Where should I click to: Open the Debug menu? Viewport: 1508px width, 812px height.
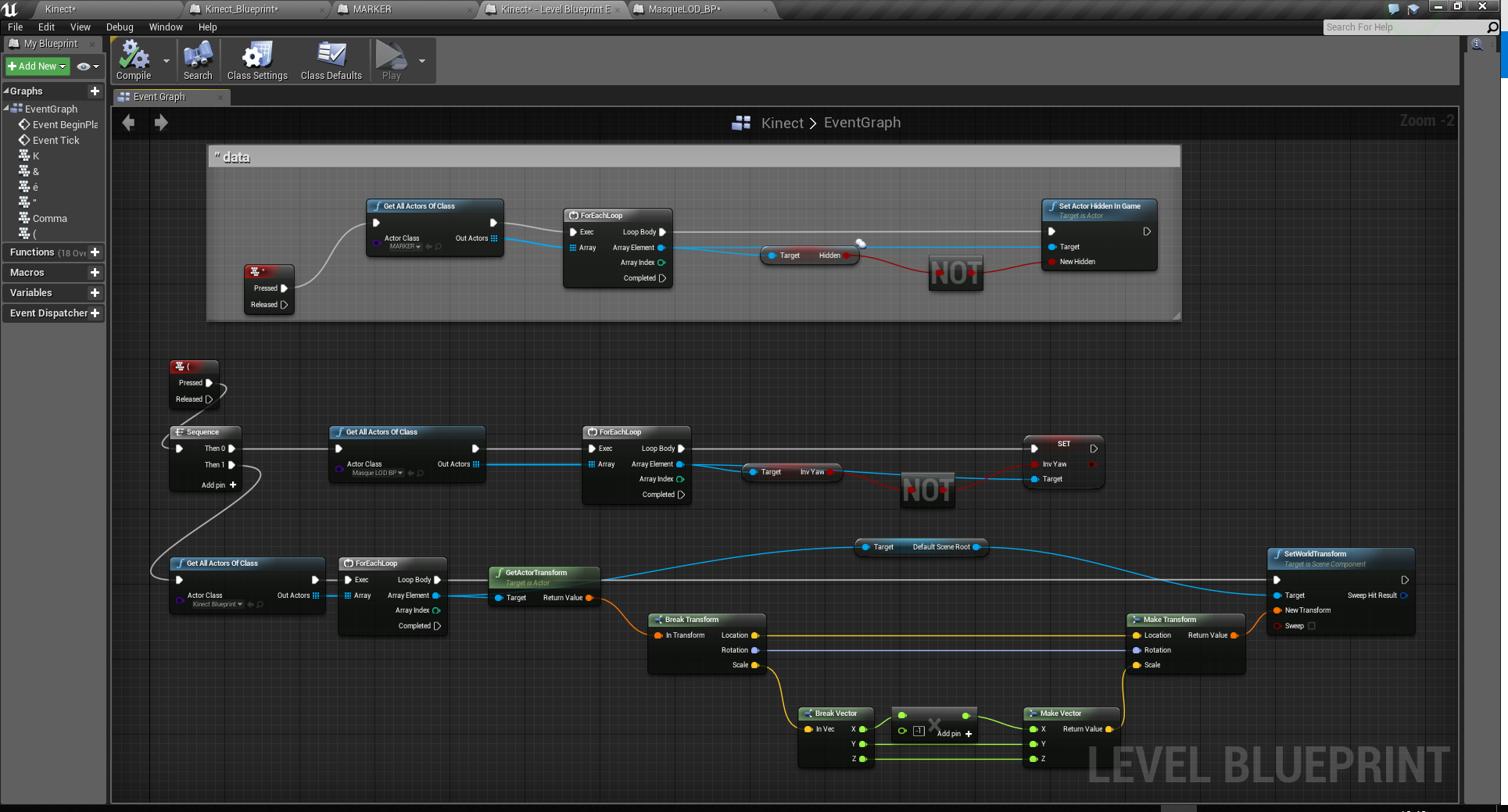click(120, 27)
